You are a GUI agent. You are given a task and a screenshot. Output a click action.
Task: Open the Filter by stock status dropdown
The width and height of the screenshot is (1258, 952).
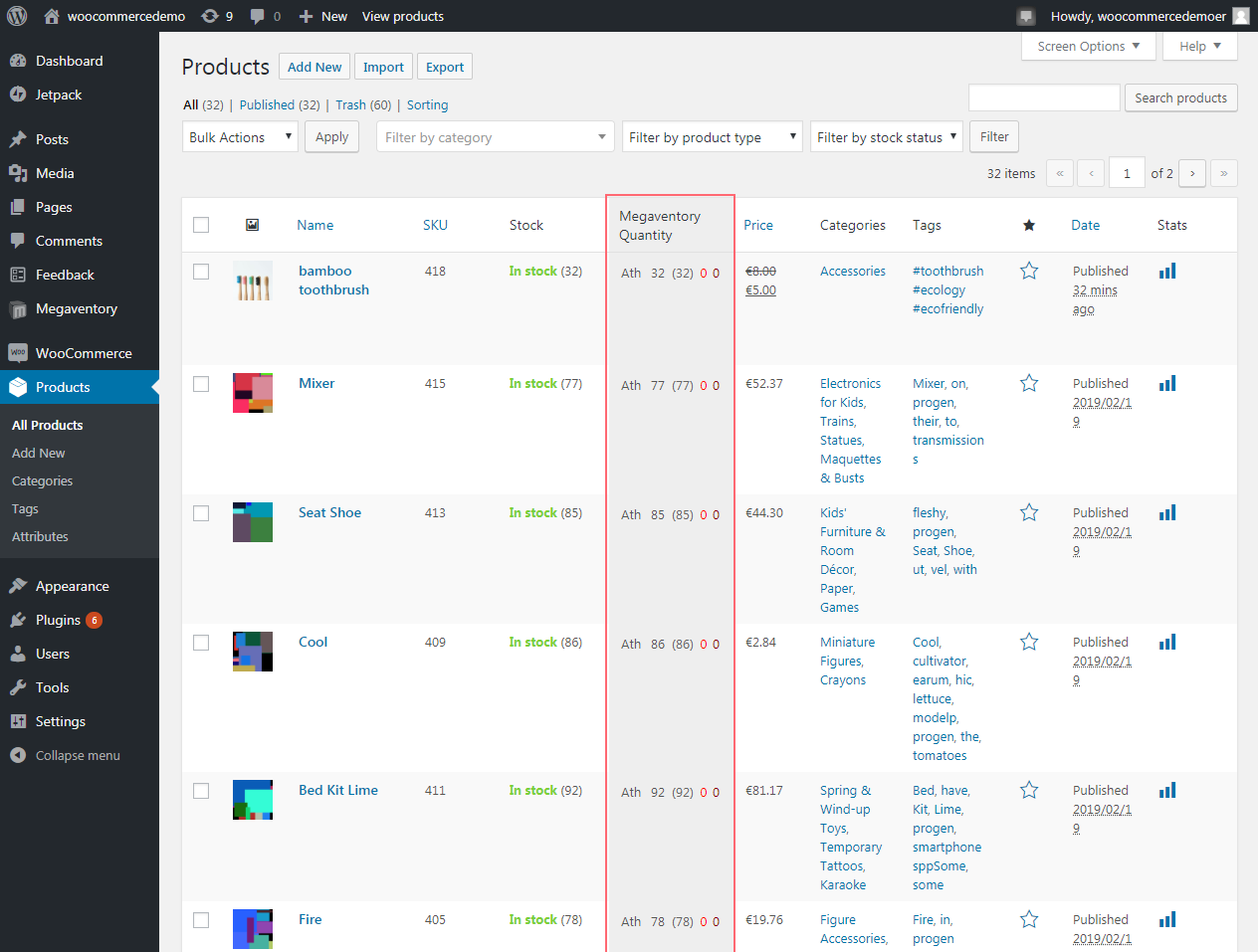[885, 136]
